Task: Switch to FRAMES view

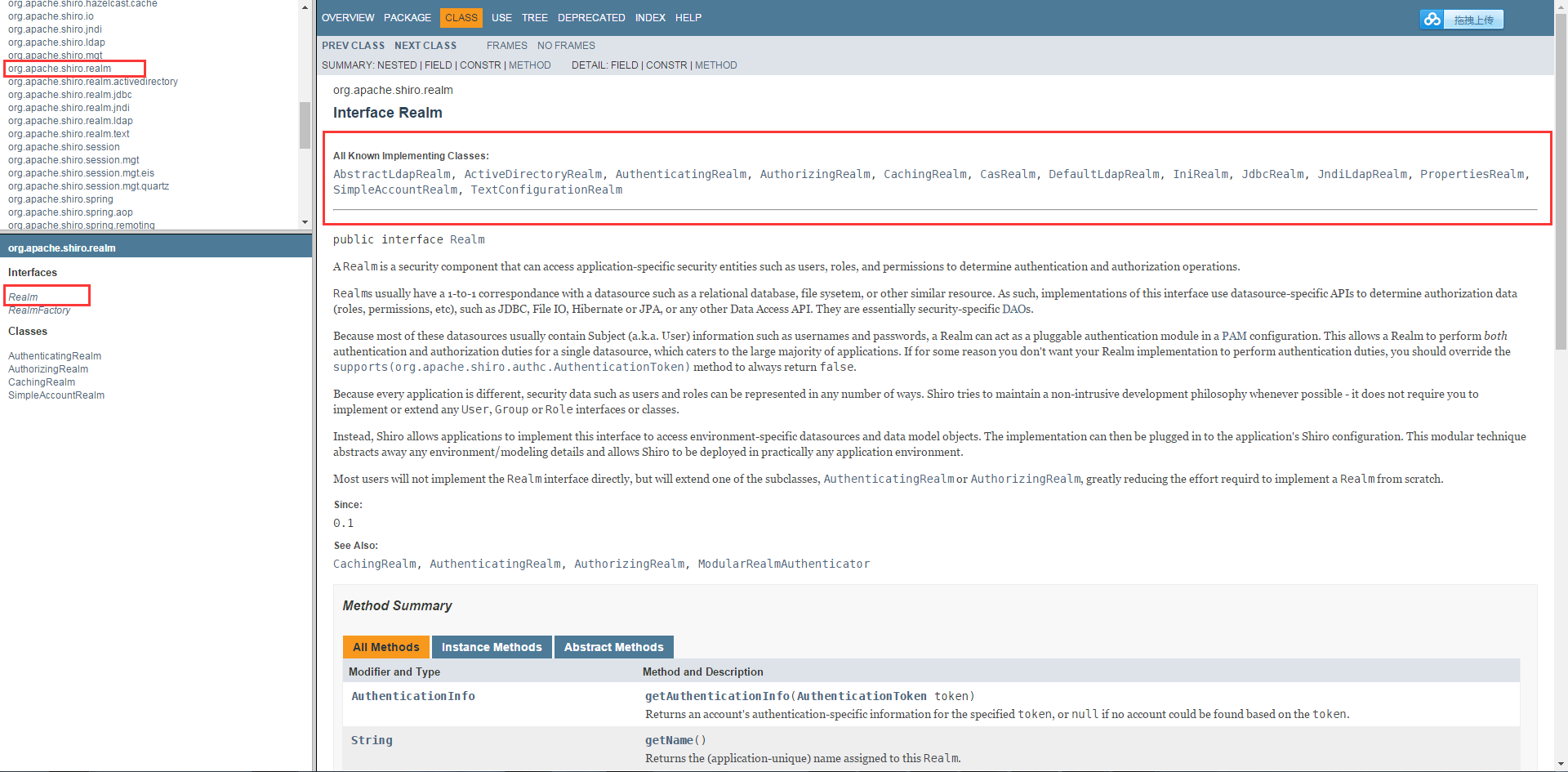Action: [507, 46]
